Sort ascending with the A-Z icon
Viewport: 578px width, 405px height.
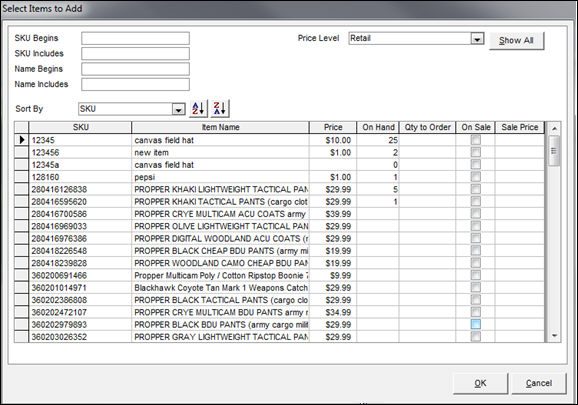point(198,109)
